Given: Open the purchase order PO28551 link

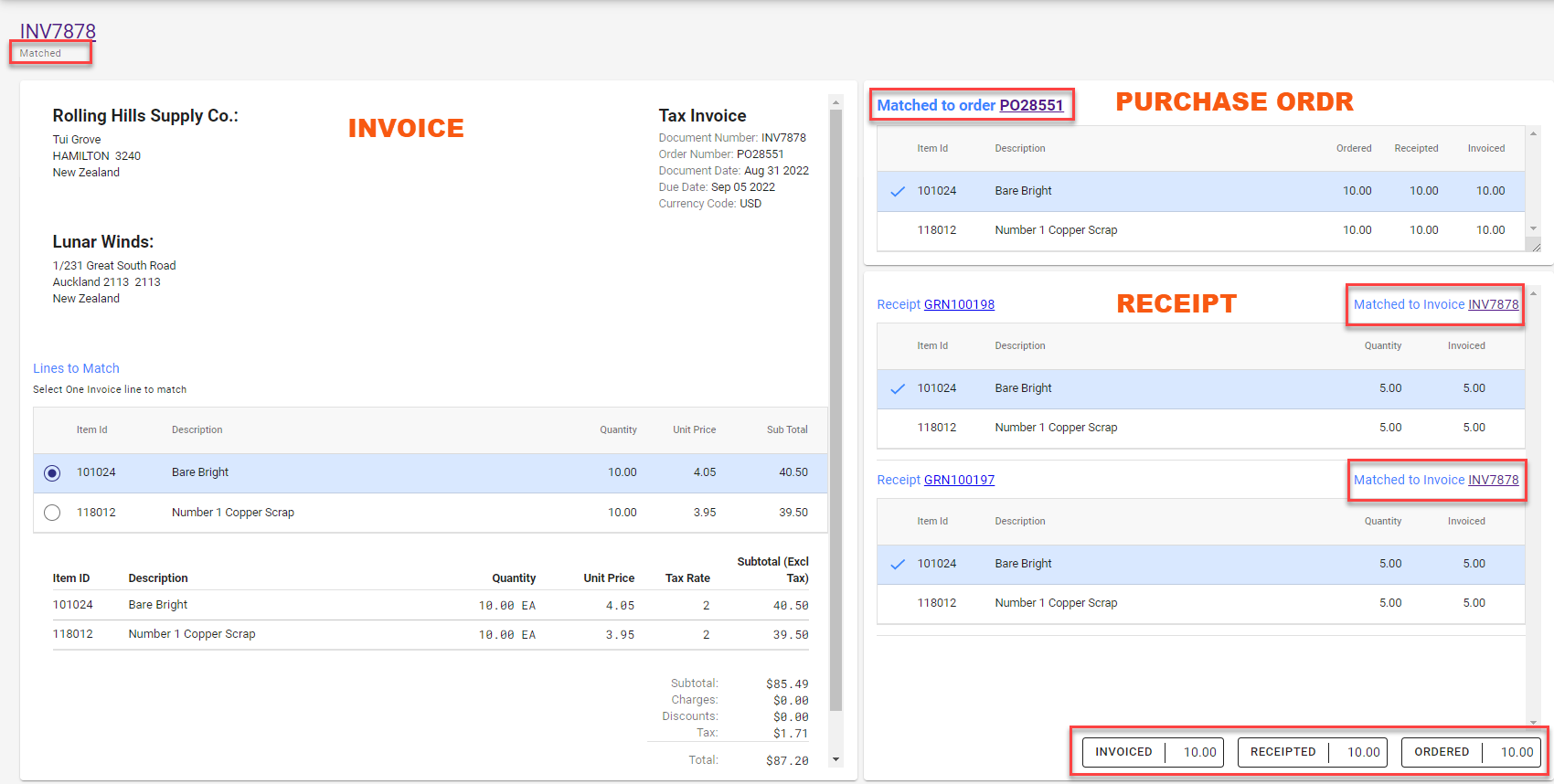Looking at the screenshot, I should [x=1031, y=105].
